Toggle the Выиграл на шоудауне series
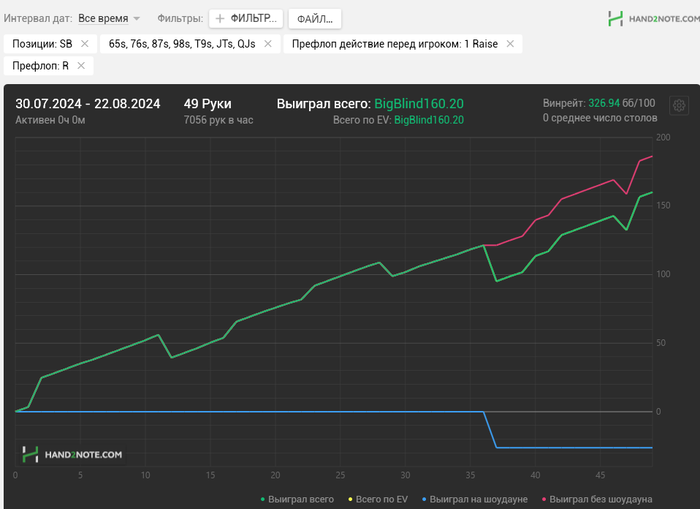The width and height of the screenshot is (700, 509). (x=475, y=499)
